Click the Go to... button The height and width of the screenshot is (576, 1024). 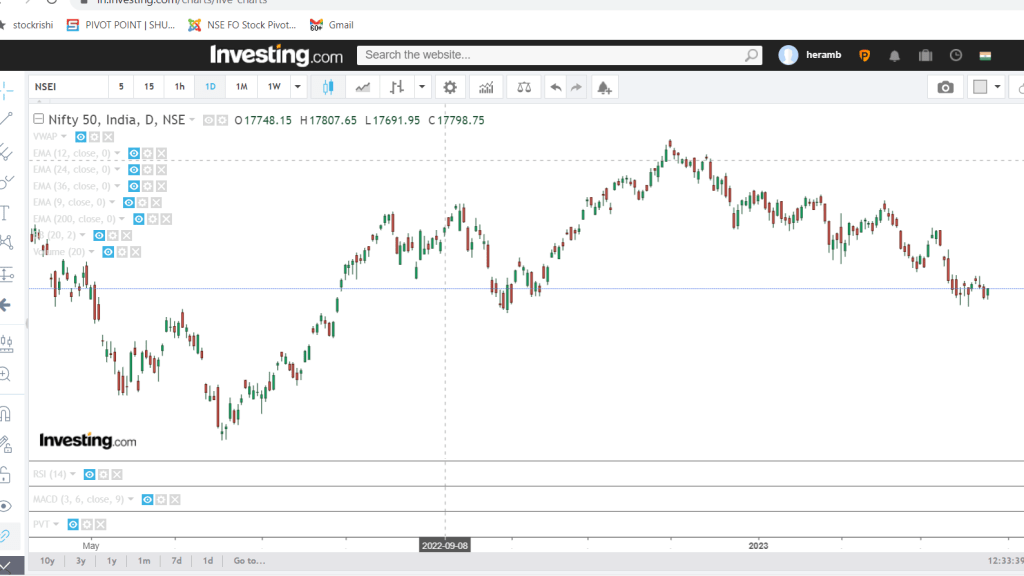pos(249,561)
